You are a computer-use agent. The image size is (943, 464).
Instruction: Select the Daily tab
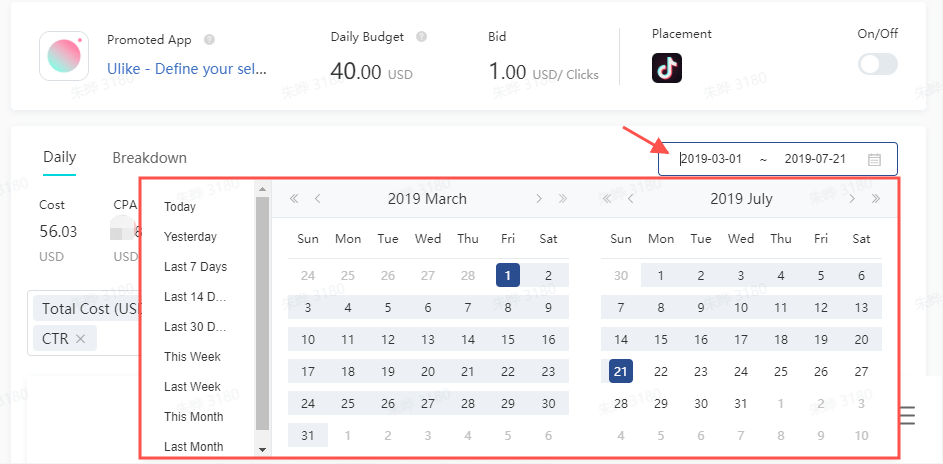[x=60, y=158]
